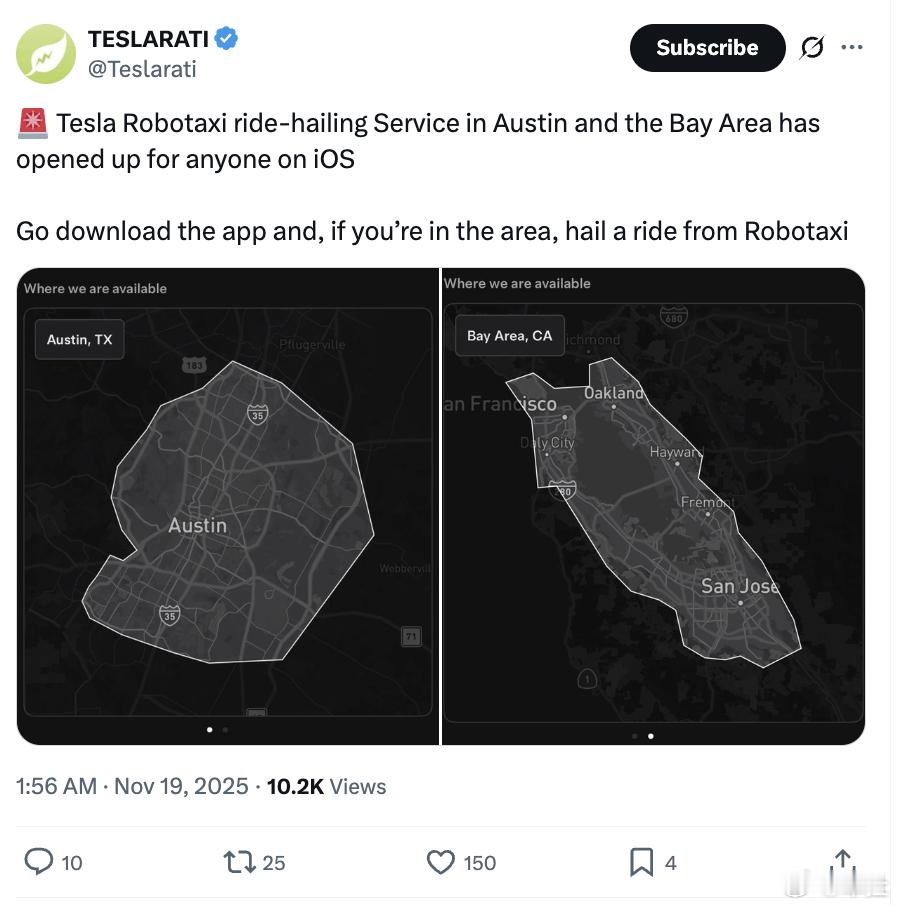
Task: Like the post with the heart icon
Action: pyautogui.click(x=441, y=862)
